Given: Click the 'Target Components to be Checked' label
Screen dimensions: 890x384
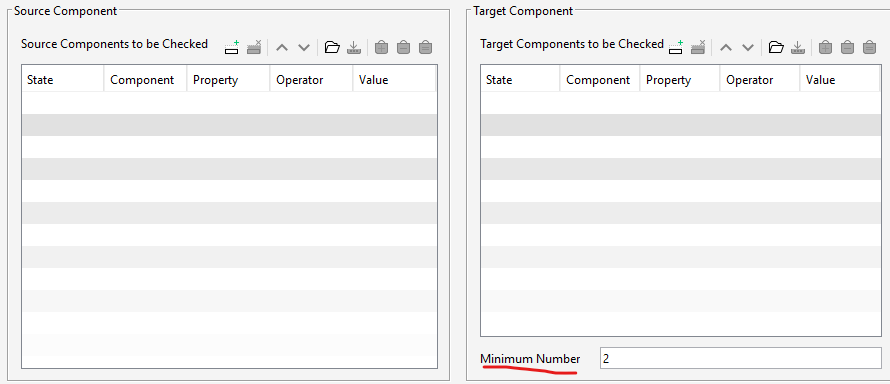Looking at the screenshot, I should [572, 44].
